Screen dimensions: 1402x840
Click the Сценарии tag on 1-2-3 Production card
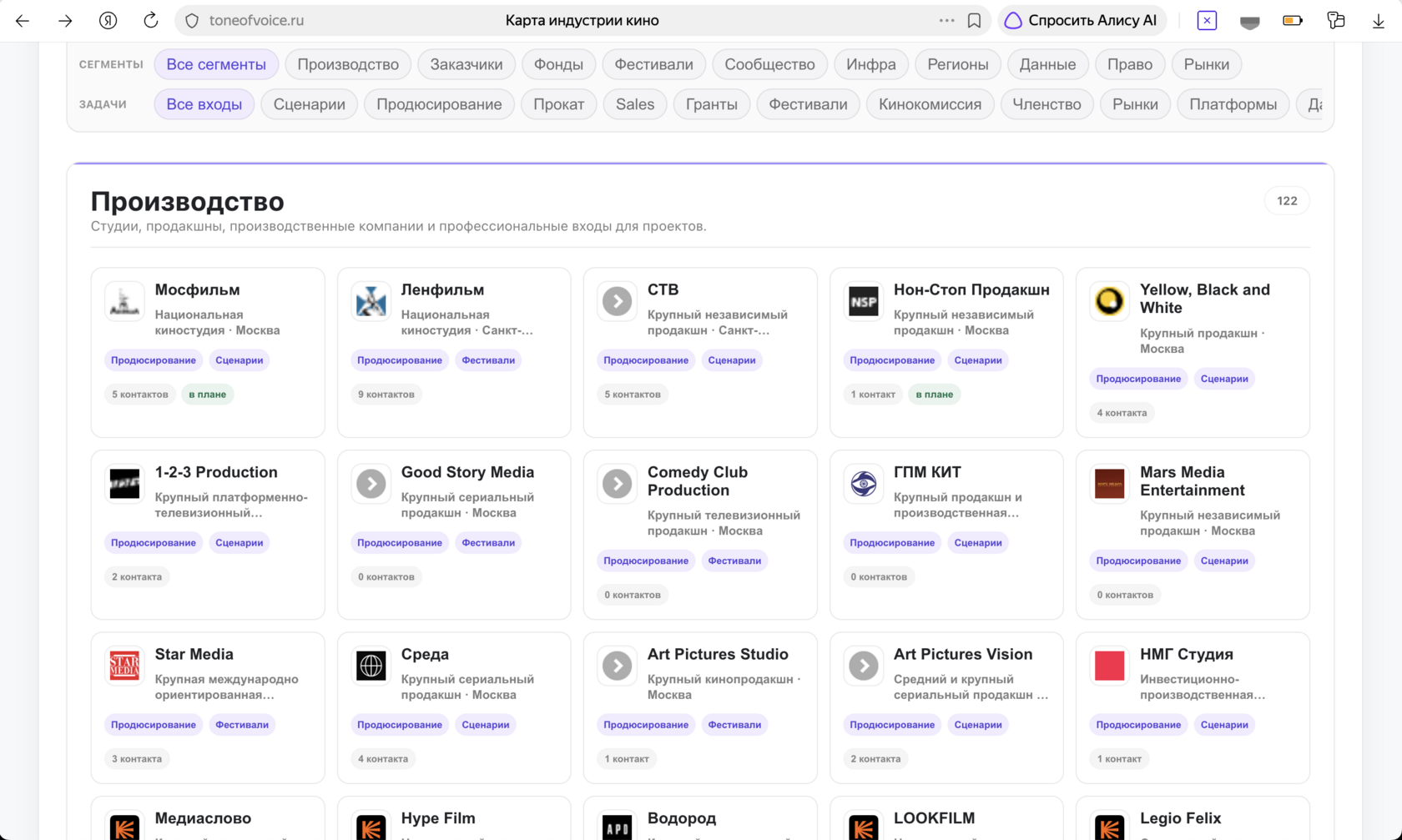point(240,543)
